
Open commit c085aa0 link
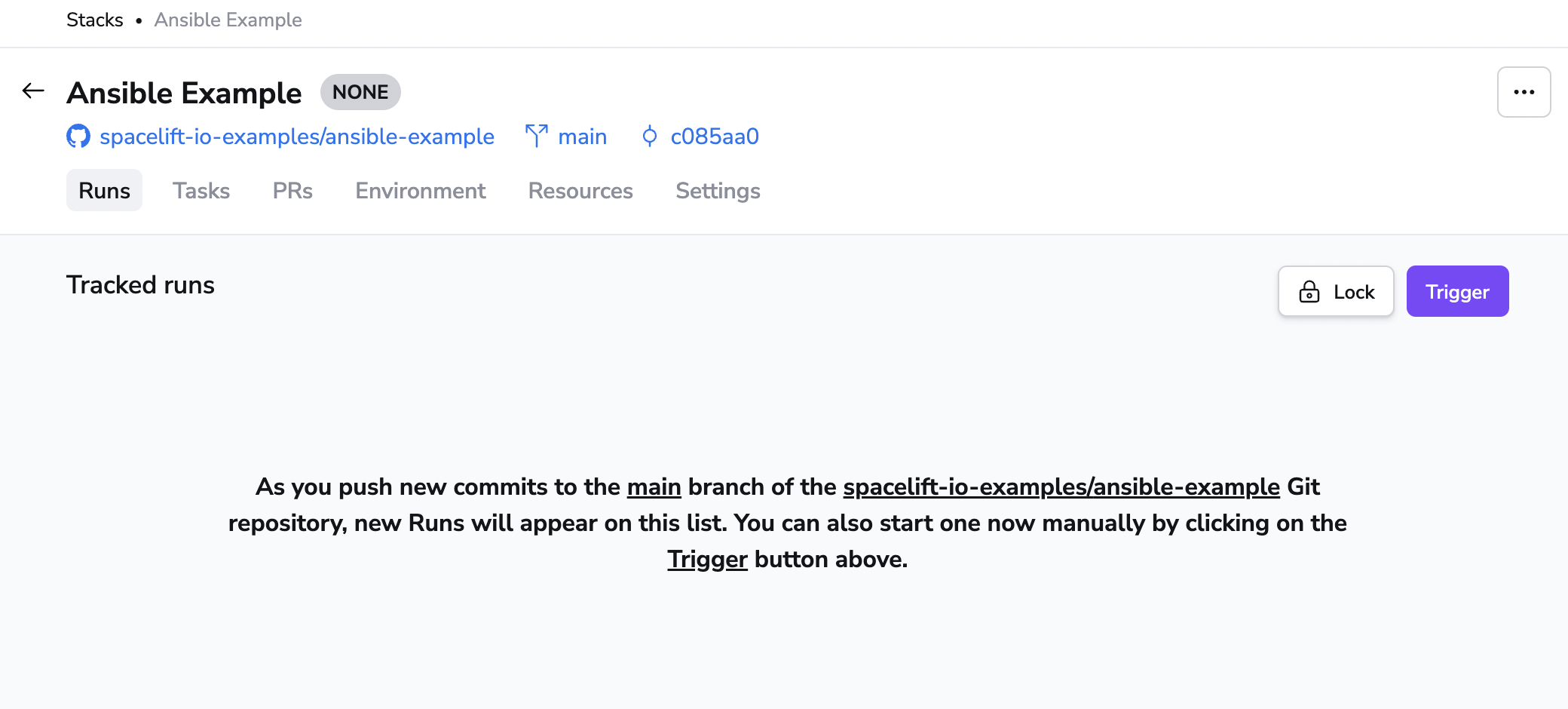pyautogui.click(x=715, y=137)
